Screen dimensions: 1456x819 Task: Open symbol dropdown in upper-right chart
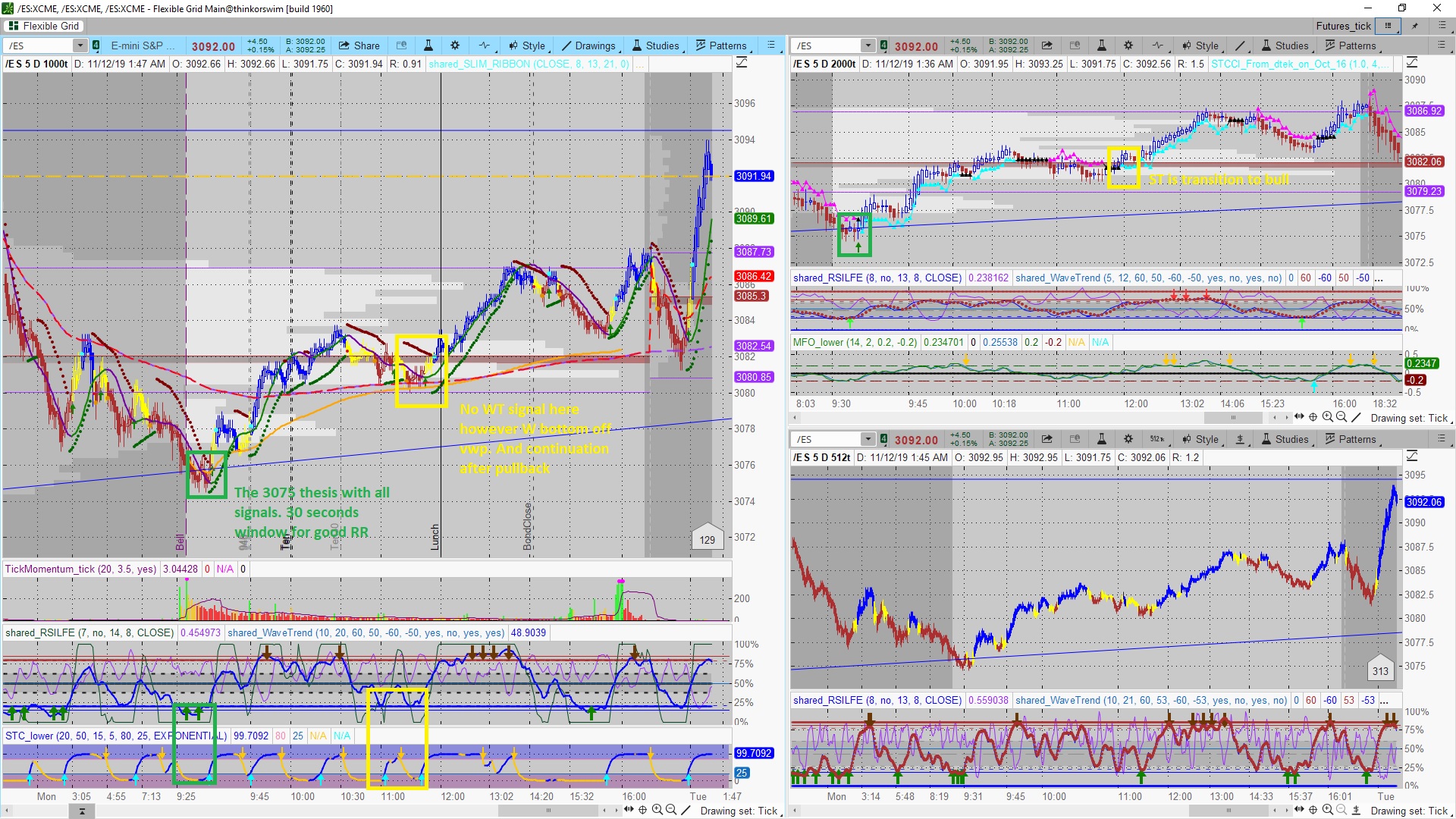(x=868, y=45)
